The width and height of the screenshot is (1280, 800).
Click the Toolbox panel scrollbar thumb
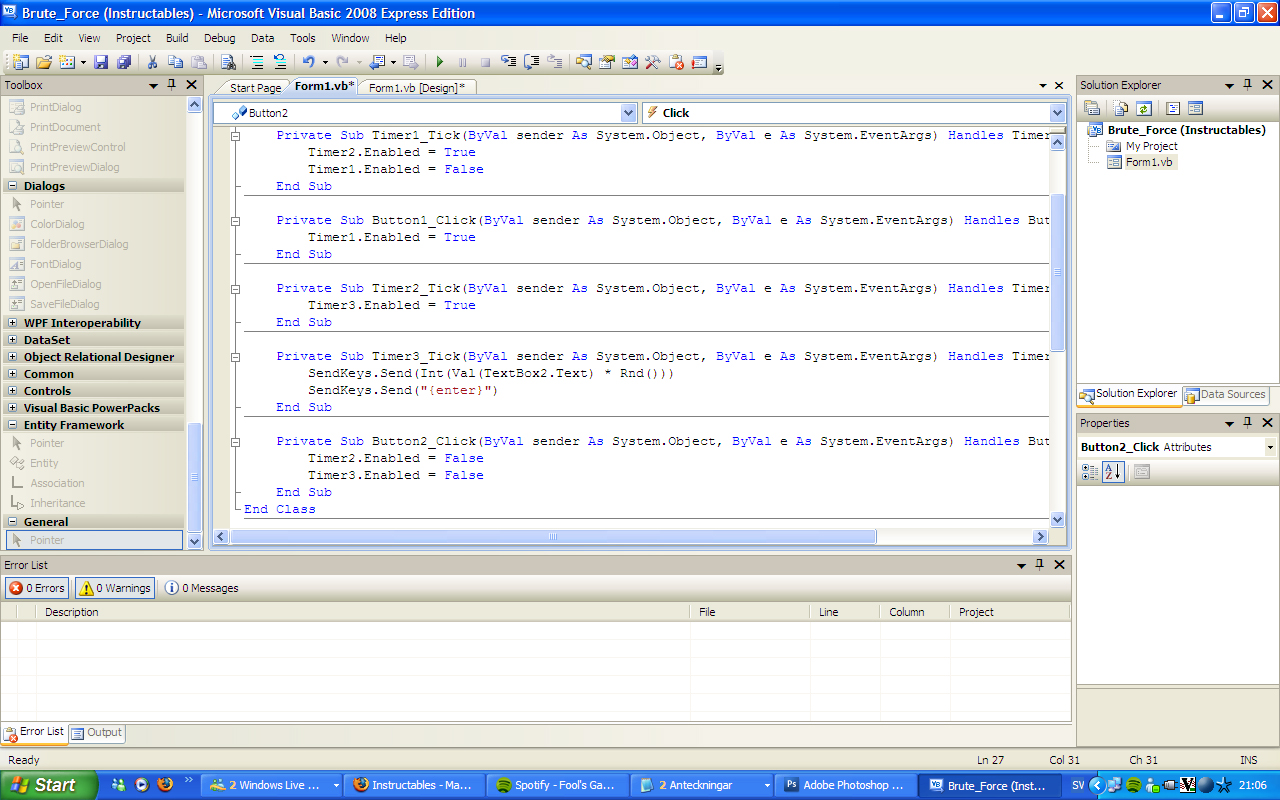click(x=194, y=477)
